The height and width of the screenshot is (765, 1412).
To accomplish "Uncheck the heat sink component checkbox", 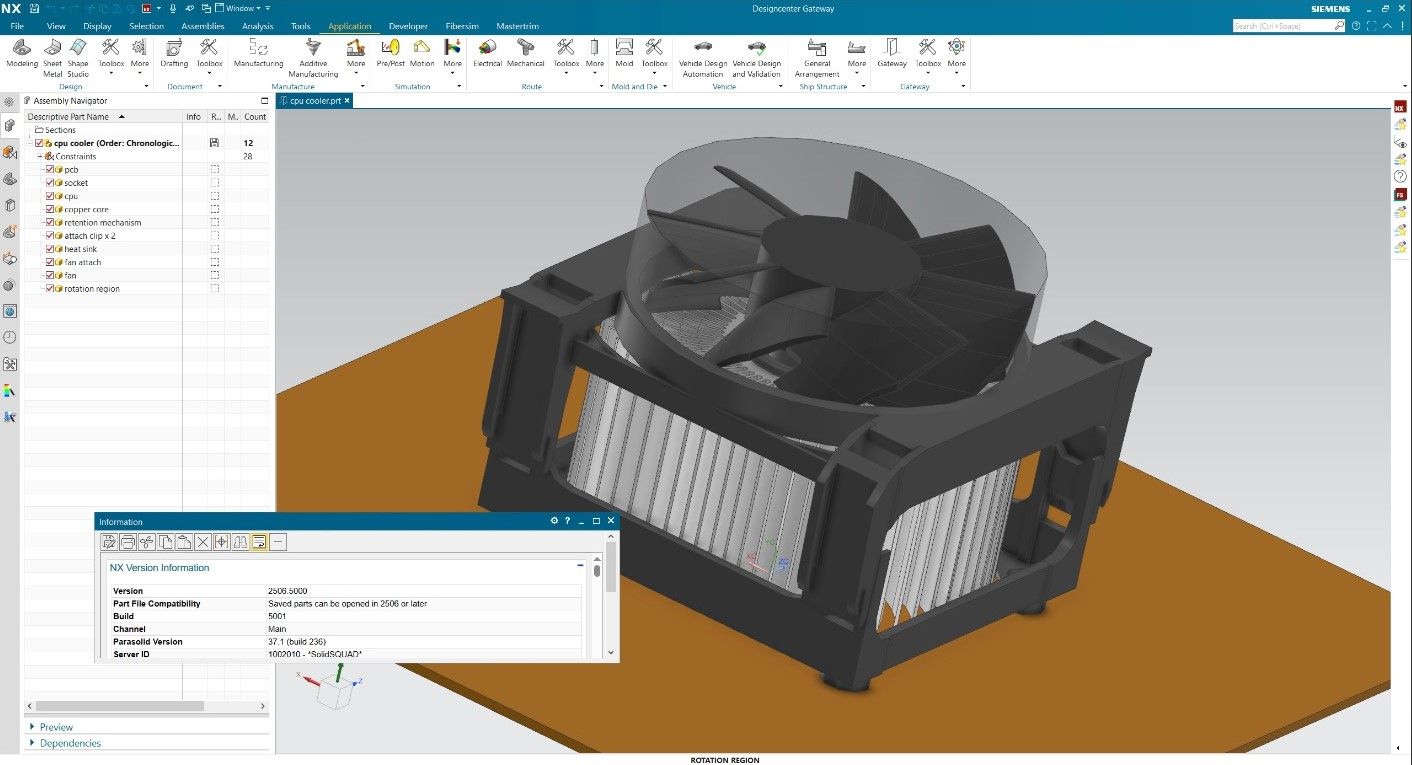I will tap(49, 248).
